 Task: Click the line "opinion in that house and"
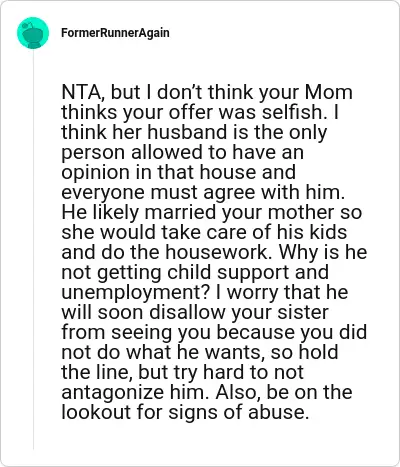point(178,172)
